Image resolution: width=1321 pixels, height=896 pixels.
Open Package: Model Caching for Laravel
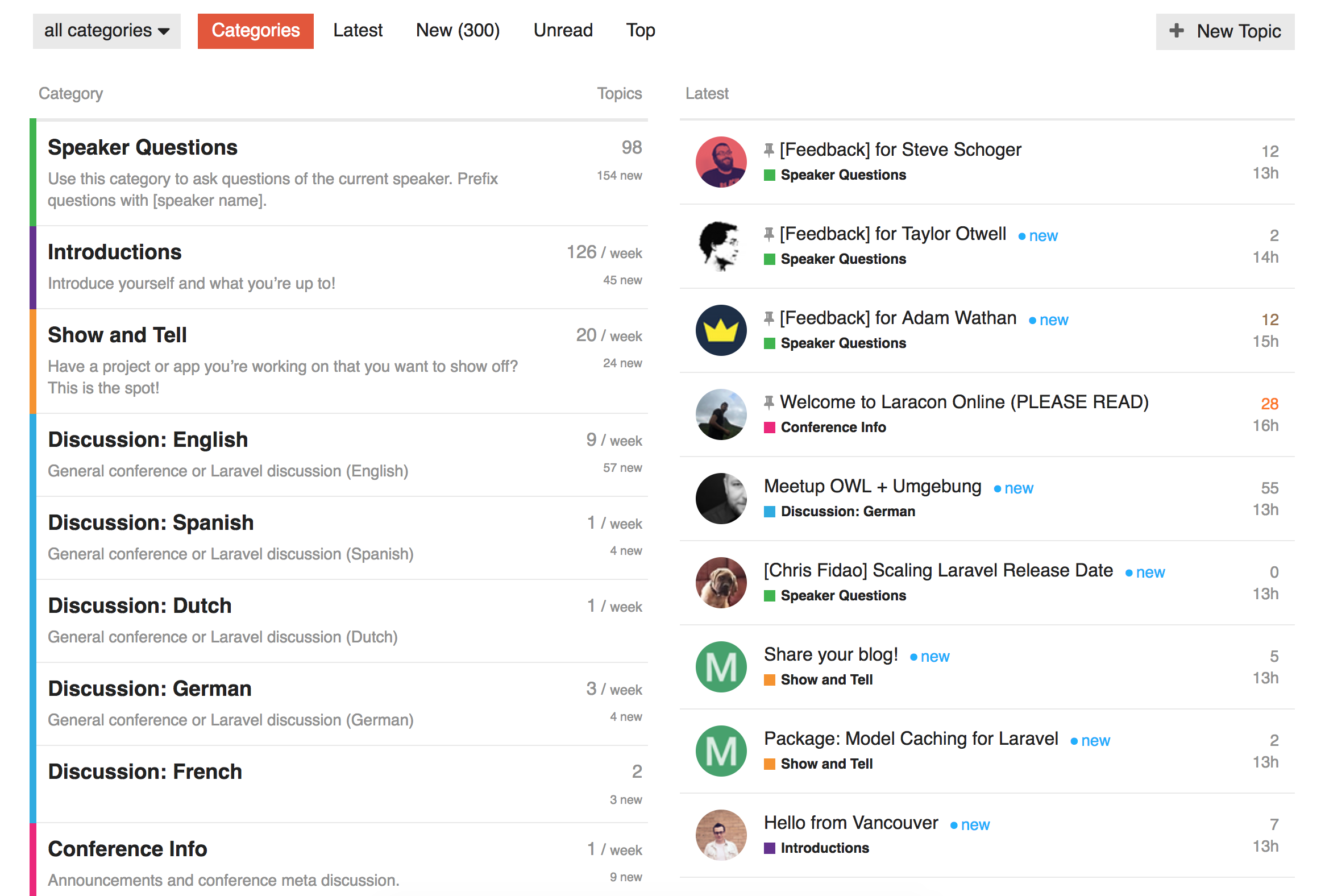click(x=911, y=739)
